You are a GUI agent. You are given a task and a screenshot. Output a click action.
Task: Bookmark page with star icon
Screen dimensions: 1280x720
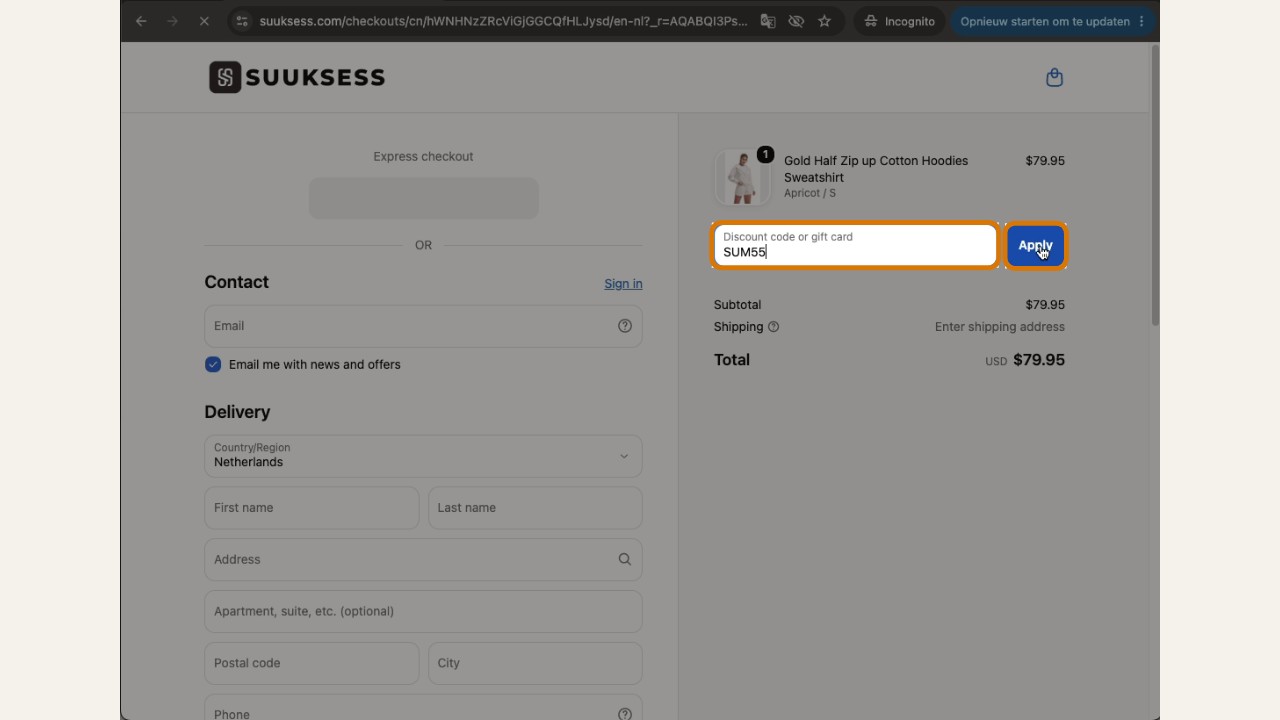824,21
